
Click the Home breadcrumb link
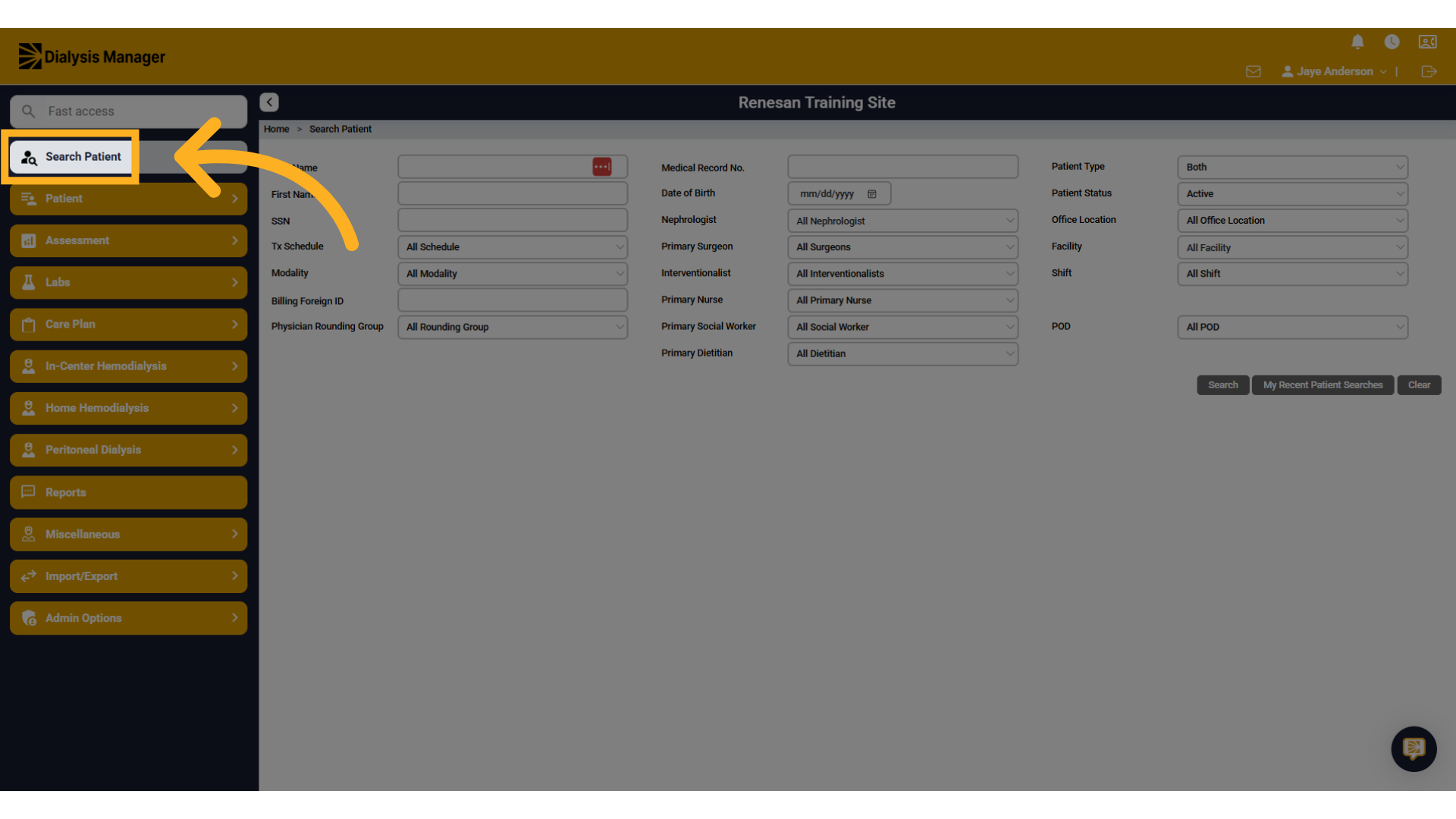click(276, 129)
